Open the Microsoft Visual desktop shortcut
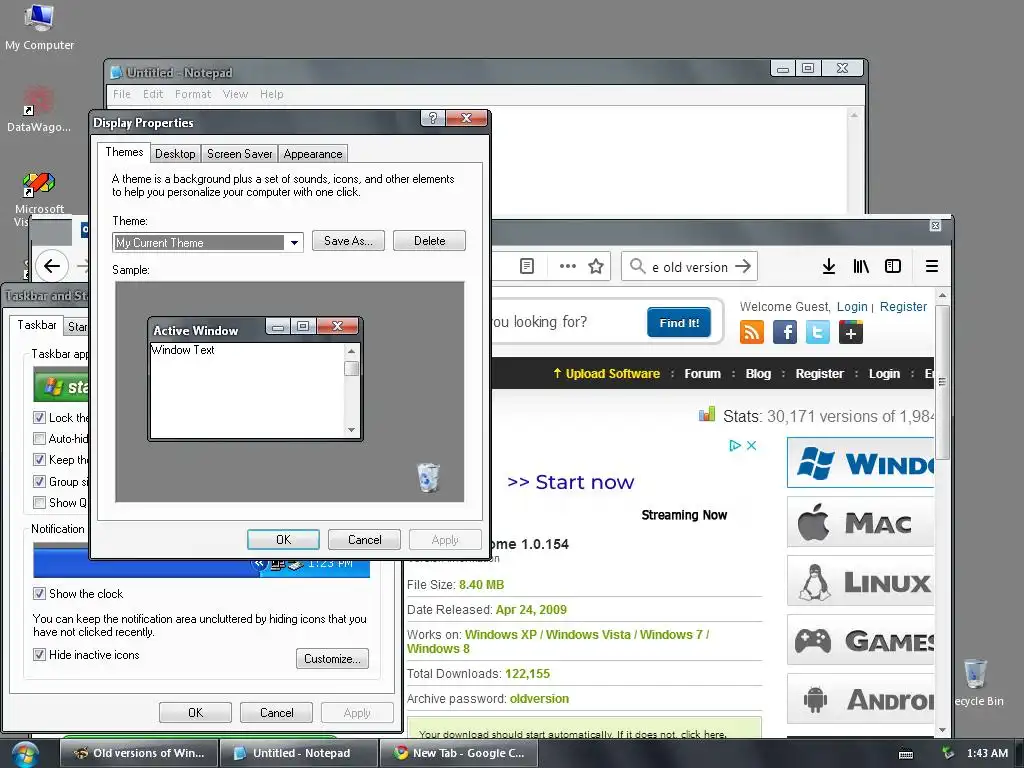The width and height of the screenshot is (1024, 768). (39, 199)
